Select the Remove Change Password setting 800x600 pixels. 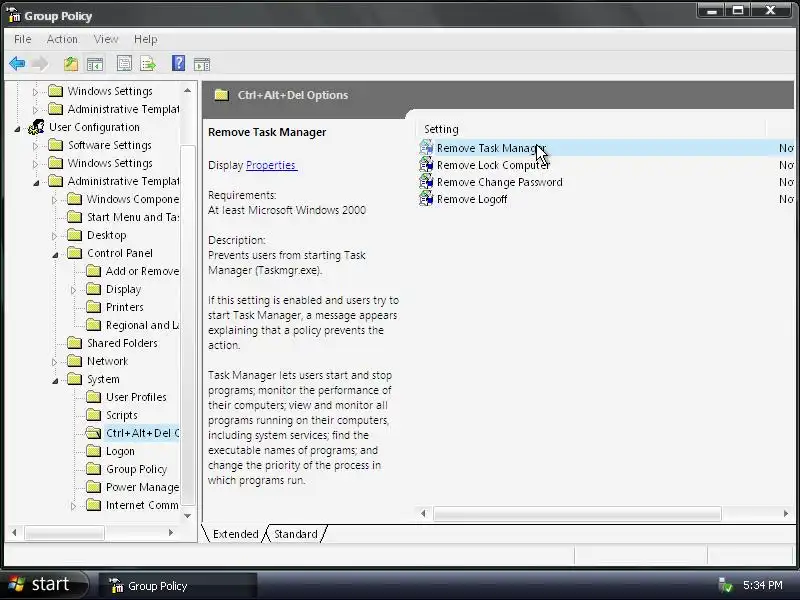tap(499, 182)
